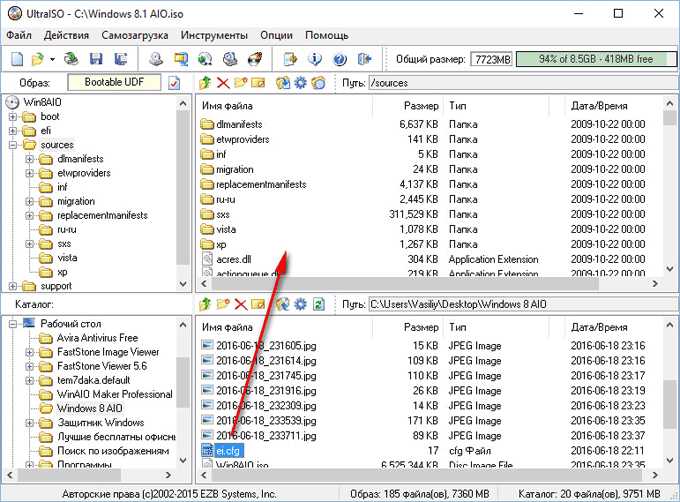Click the image properties checkmark icon near Bootable UDF
This screenshot has width=680, height=502.
pos(174,83)
